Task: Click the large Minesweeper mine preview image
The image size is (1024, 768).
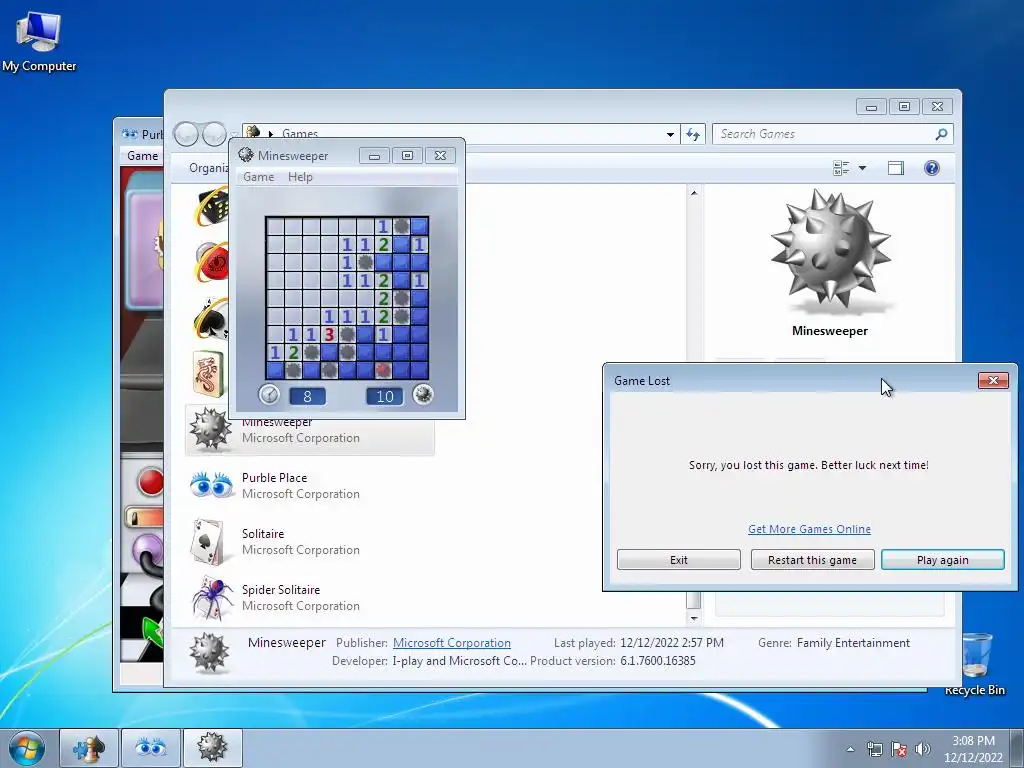Action: point(830,251)
